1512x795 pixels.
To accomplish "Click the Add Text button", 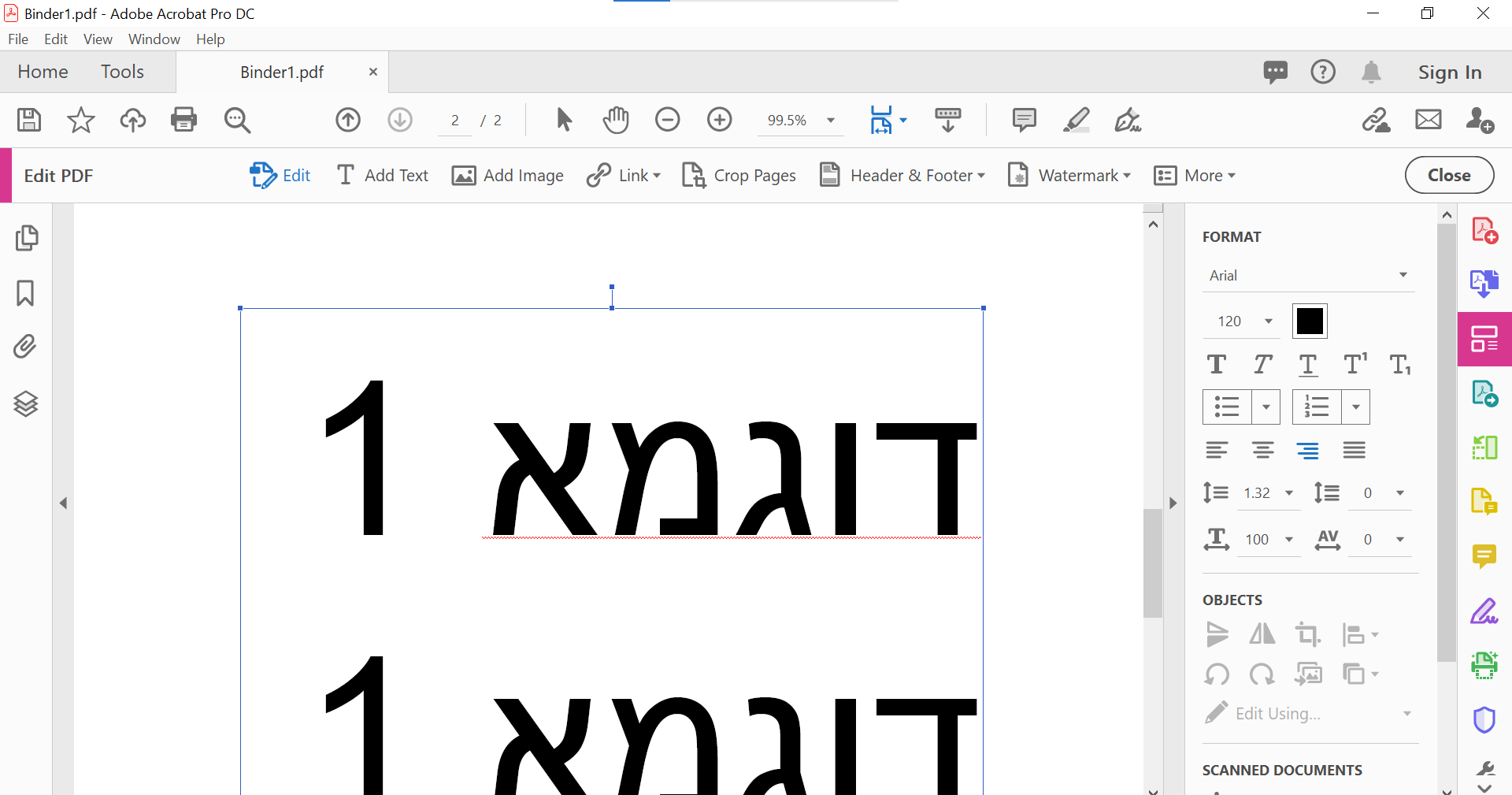I will pyautogui.click(x=382, y=176).
